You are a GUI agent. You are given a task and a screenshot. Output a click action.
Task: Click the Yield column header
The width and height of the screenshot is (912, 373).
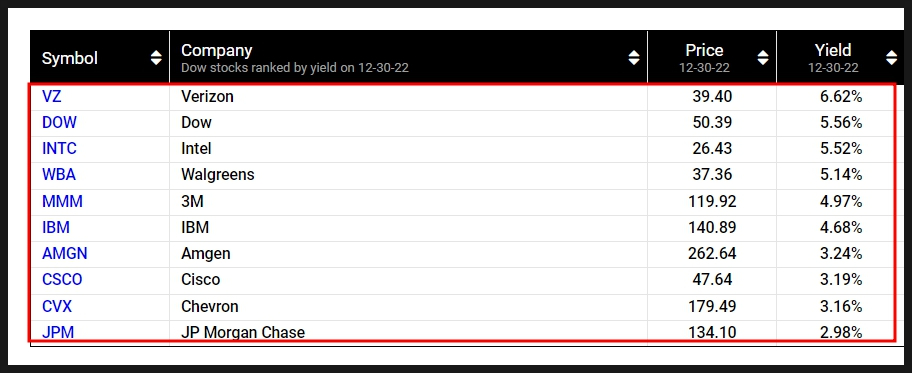tap(833, 50)
